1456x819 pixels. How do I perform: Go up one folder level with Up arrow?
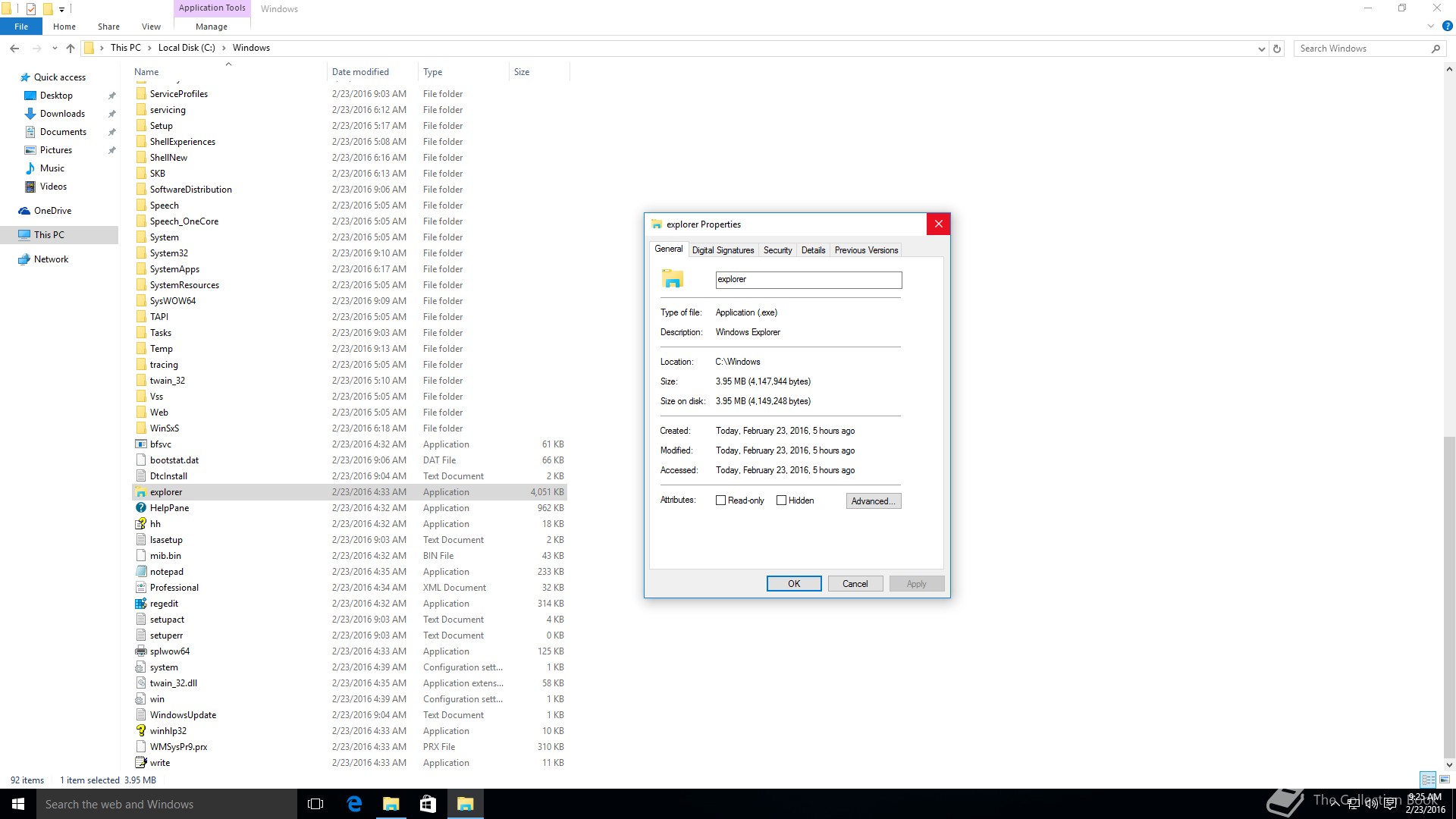[71, 48]
